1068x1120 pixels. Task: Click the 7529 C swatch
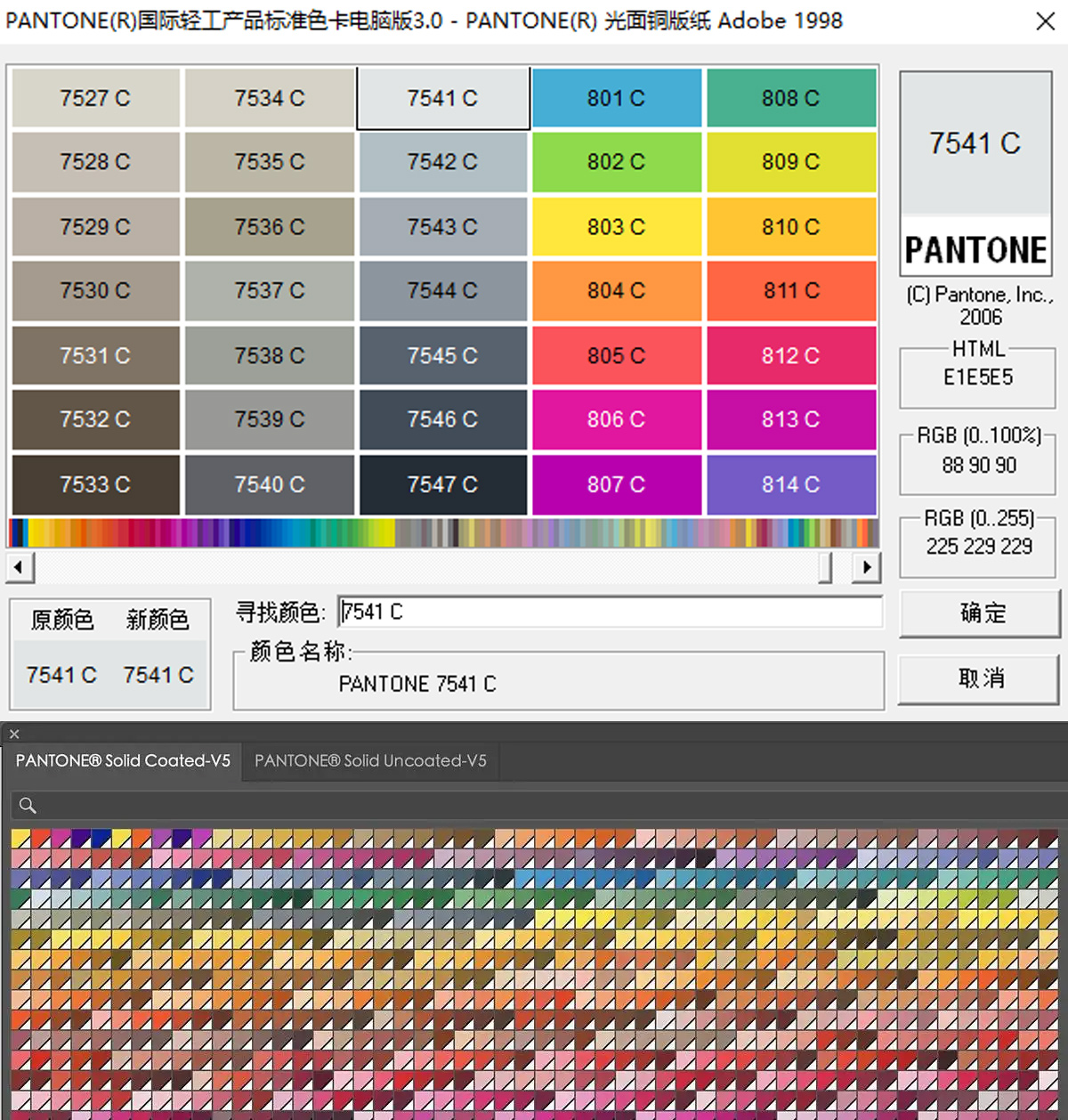coord(95,227)
